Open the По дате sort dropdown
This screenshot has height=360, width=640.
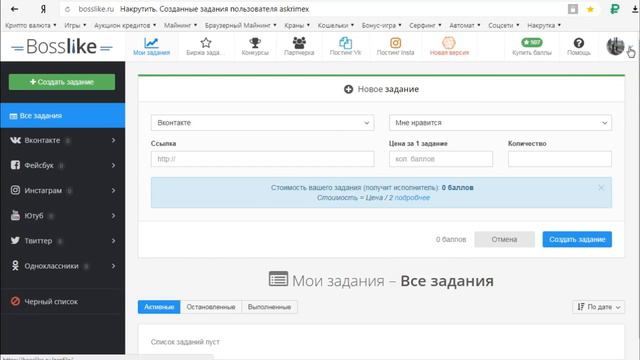[598, 307]
